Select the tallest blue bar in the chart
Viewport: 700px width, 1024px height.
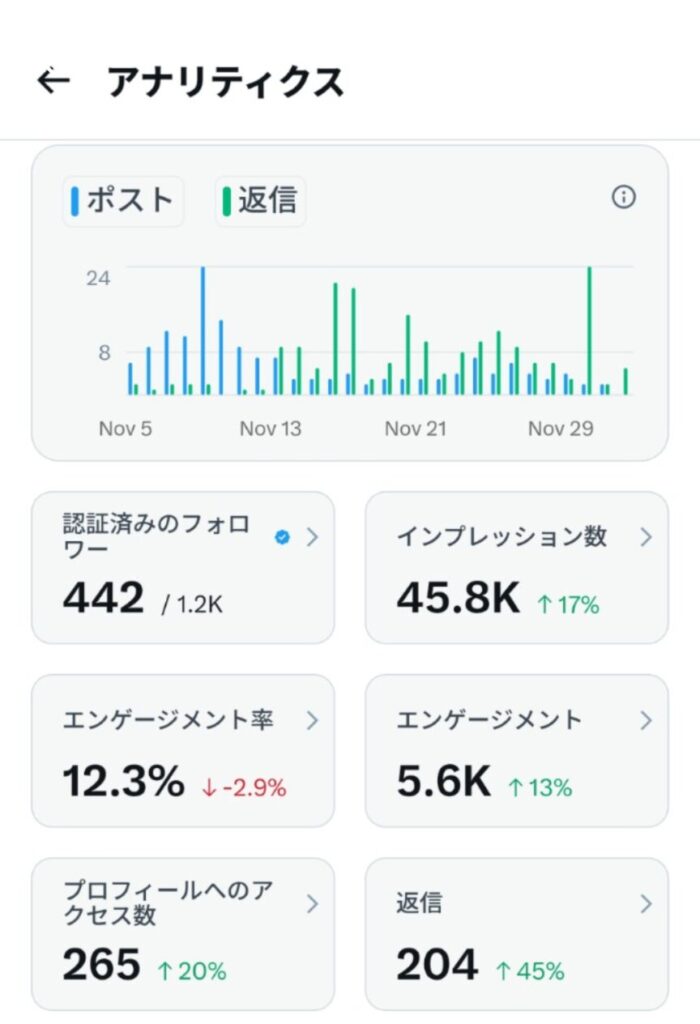tap(204, 330)
